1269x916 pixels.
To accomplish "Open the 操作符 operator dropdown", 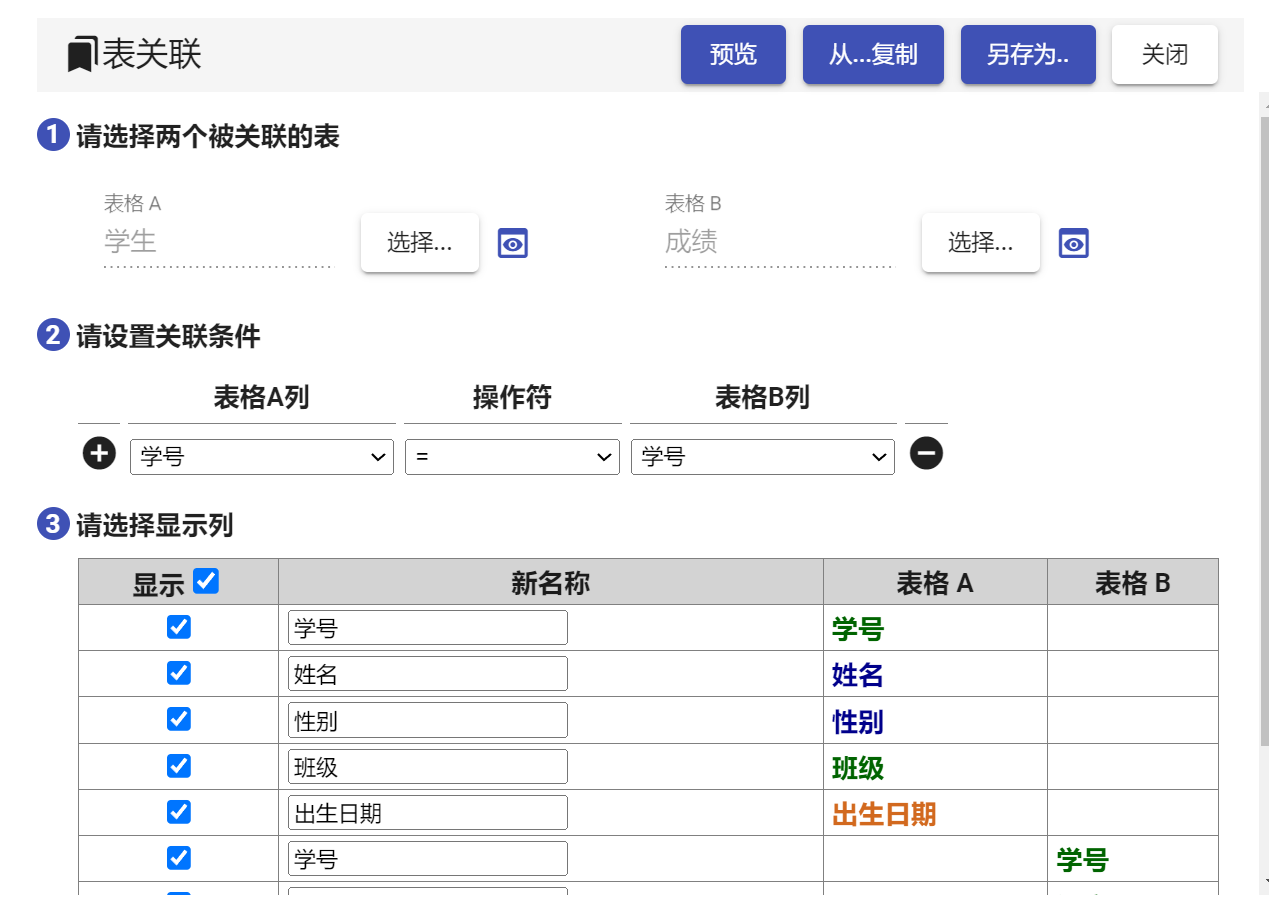I will (512, 457).
